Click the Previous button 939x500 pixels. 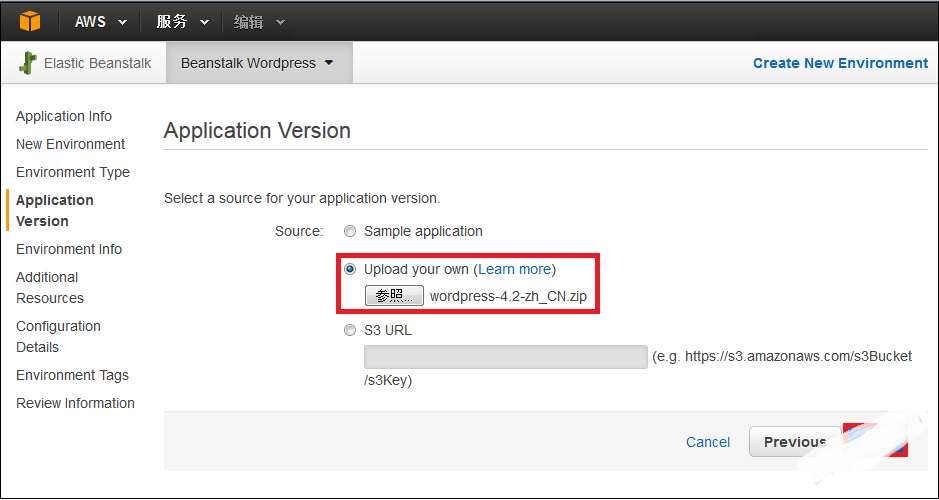[x=795, y=442]
